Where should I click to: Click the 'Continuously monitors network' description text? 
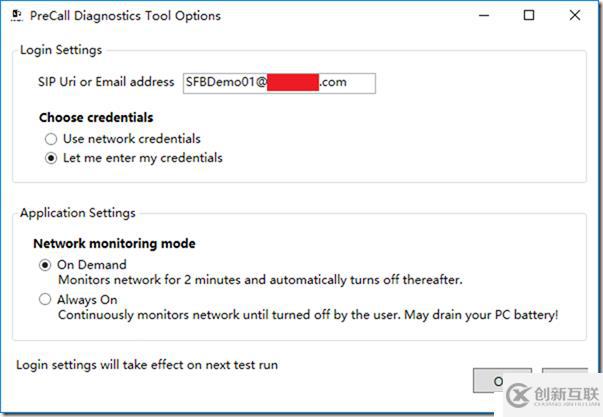(308, 315)
